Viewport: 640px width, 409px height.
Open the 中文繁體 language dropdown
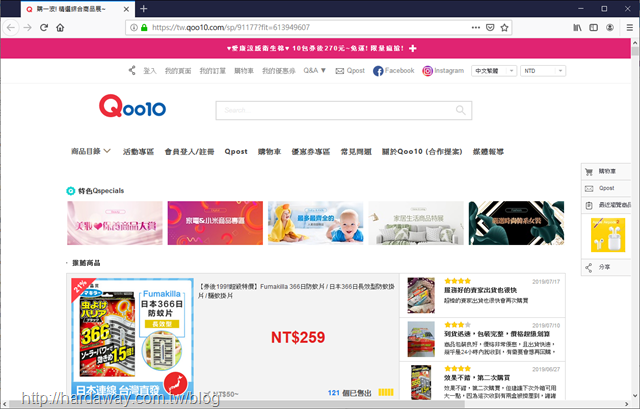tap(494, 71)
